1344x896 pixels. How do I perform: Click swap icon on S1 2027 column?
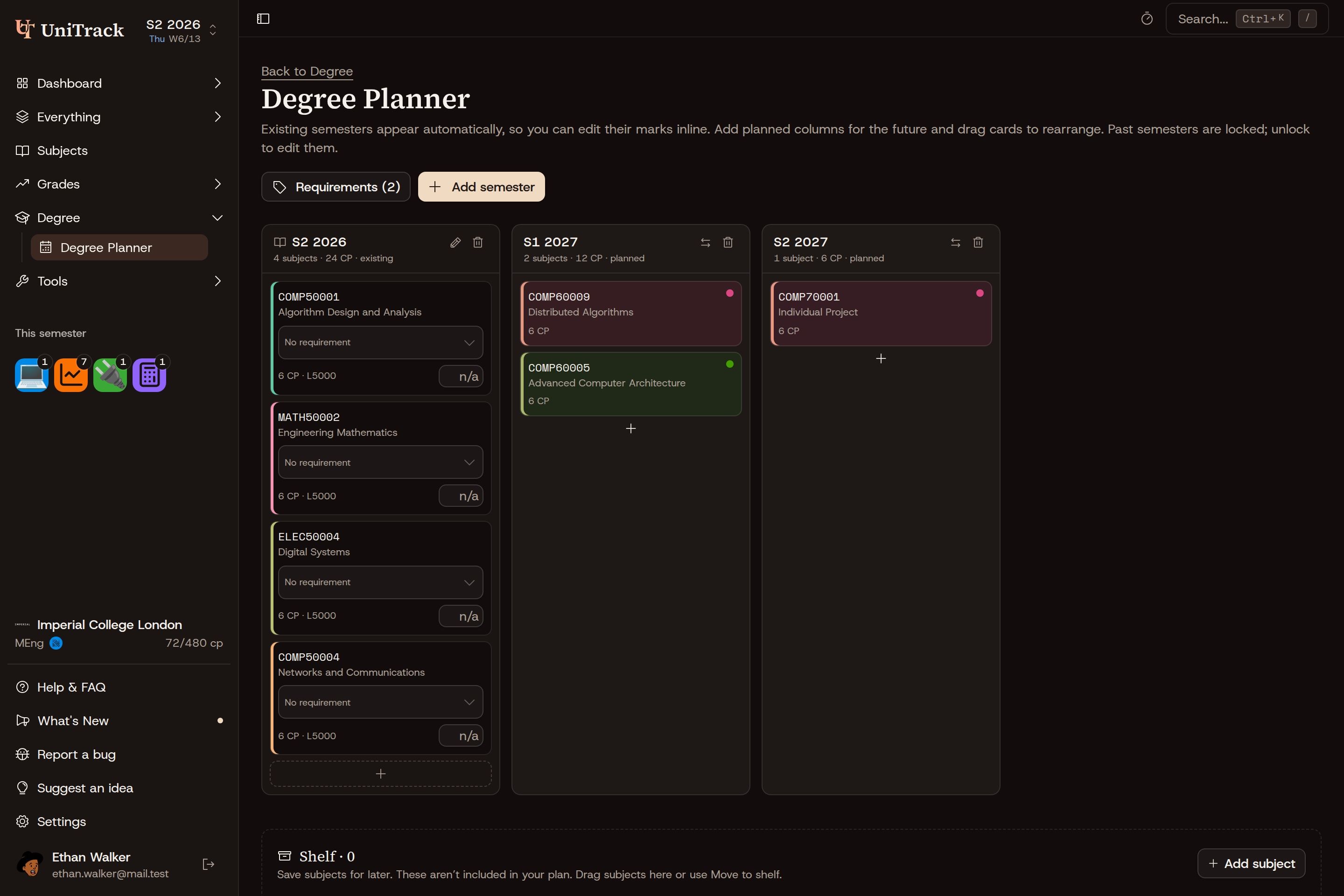[705, 242]
